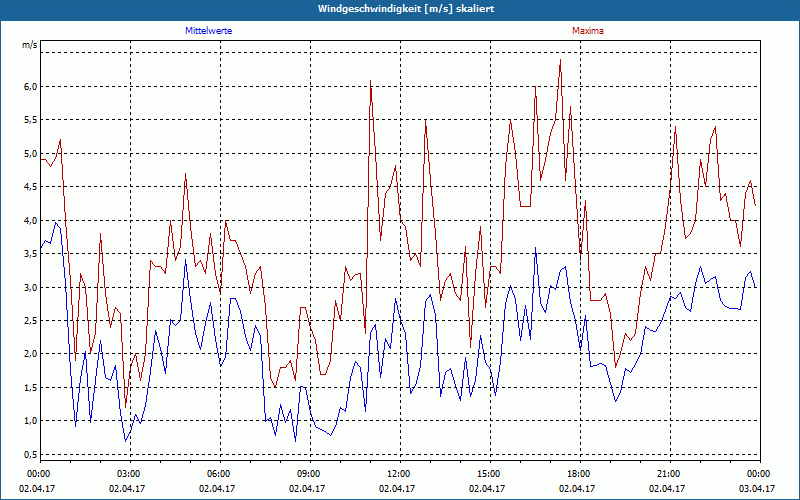Click the 00:00 label above first 02.04.17
This screenshot has width=800, height=500.
[37, 474]
